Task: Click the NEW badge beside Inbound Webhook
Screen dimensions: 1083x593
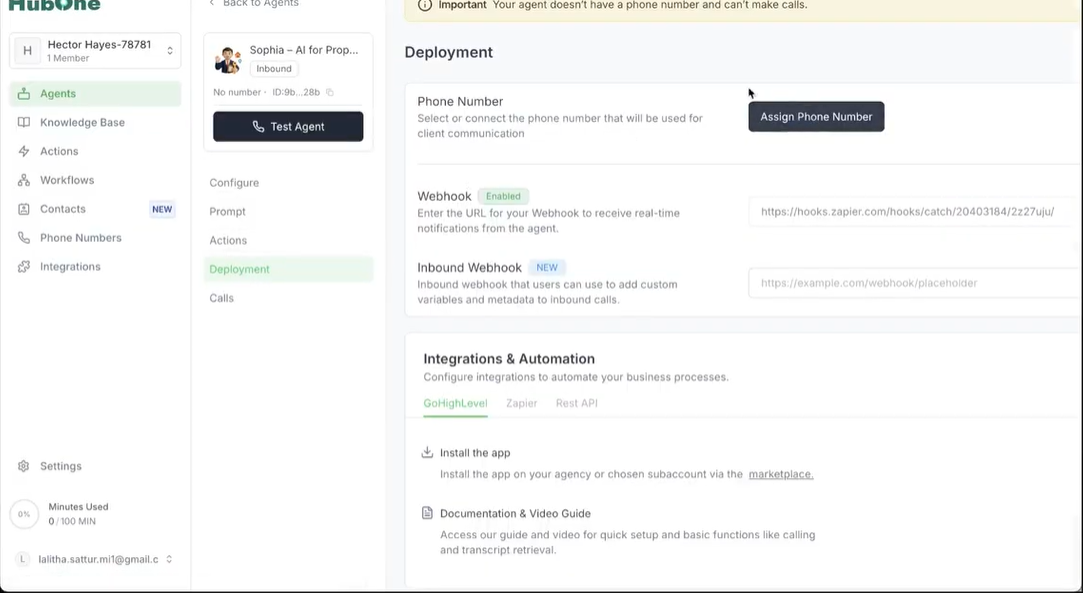Action: [547, 267]
